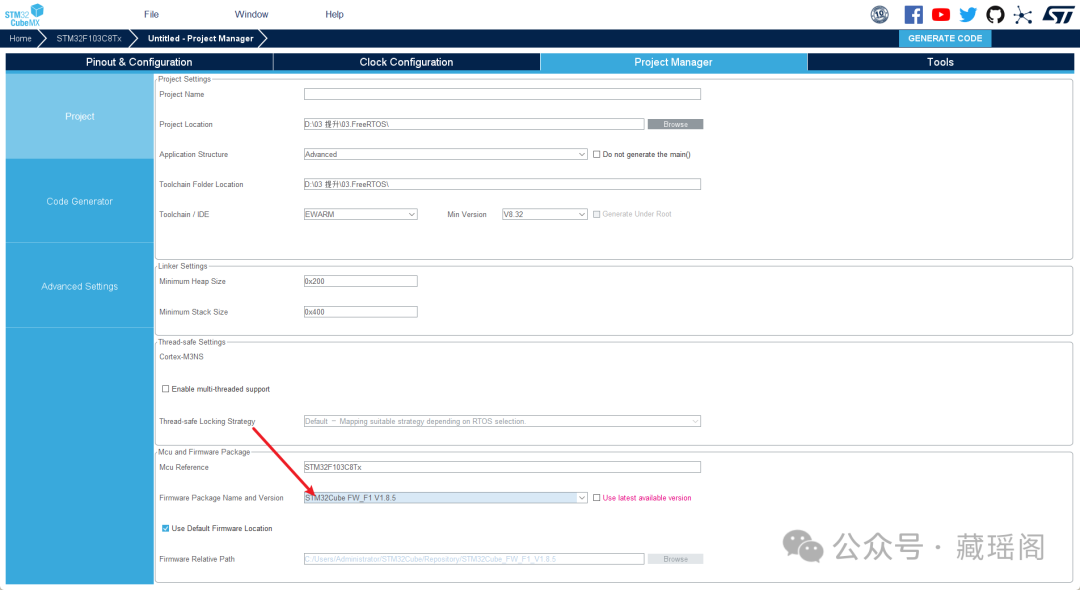1080x590 pixels.
Task: Enable 'Do not generate the main()' checkbox
Action: [597, 154]
